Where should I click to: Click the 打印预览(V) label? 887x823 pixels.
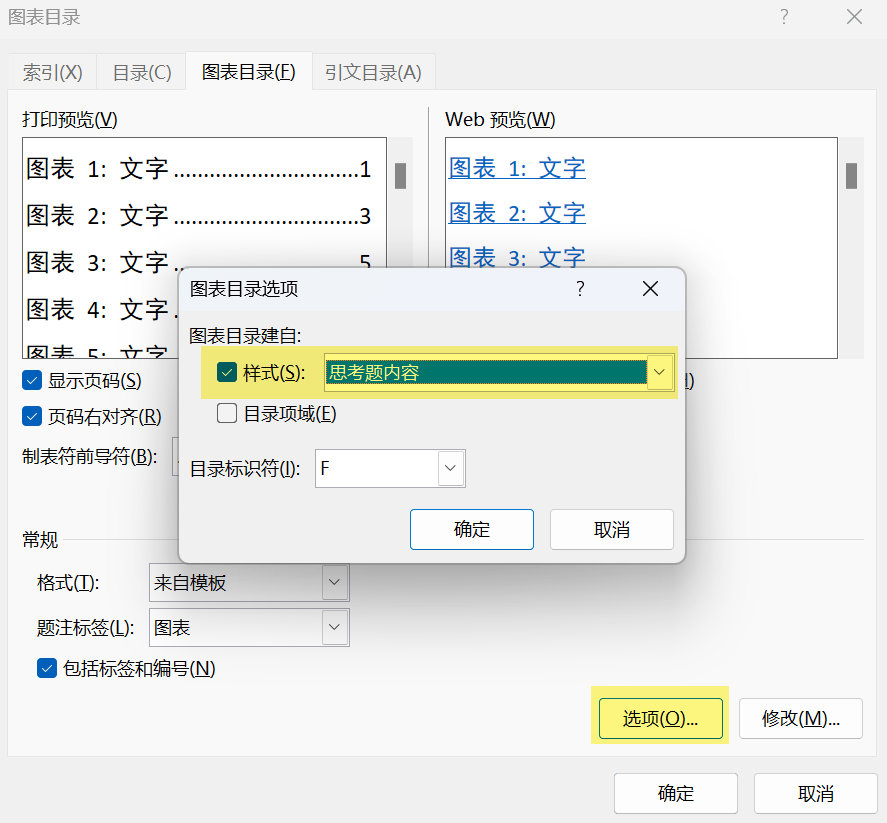point(70,119)
